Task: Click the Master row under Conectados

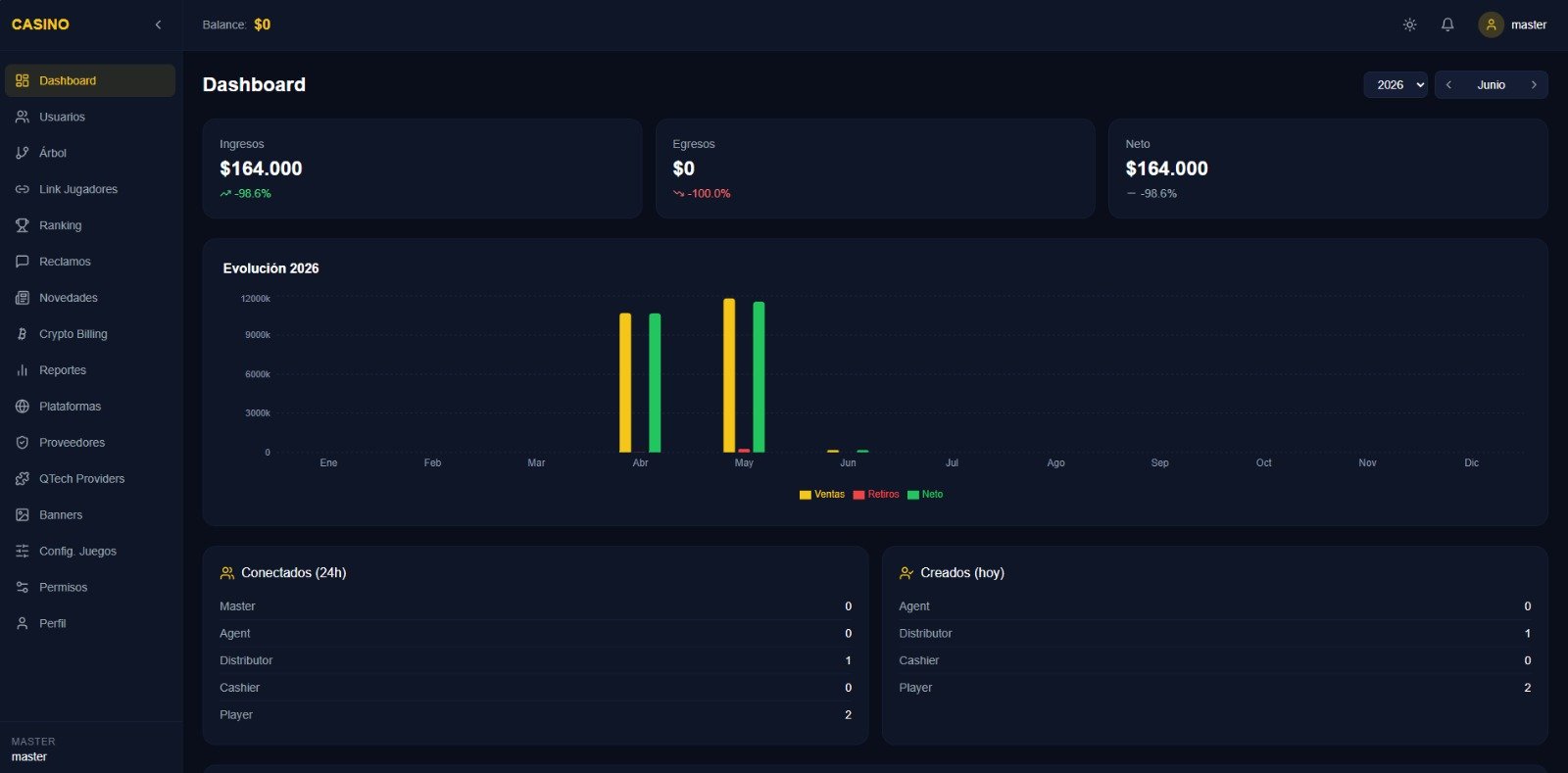Action: (535, 606)
